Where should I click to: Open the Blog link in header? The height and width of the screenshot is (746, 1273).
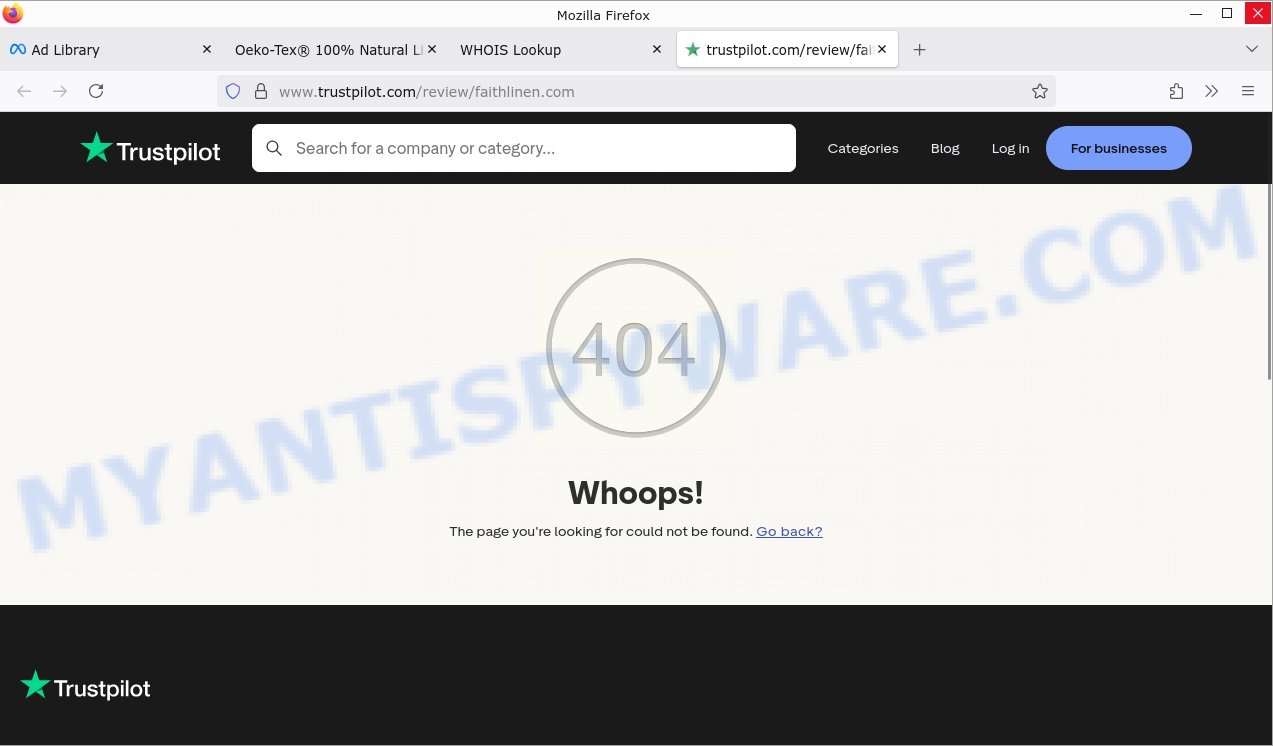[x=945, y=148]
